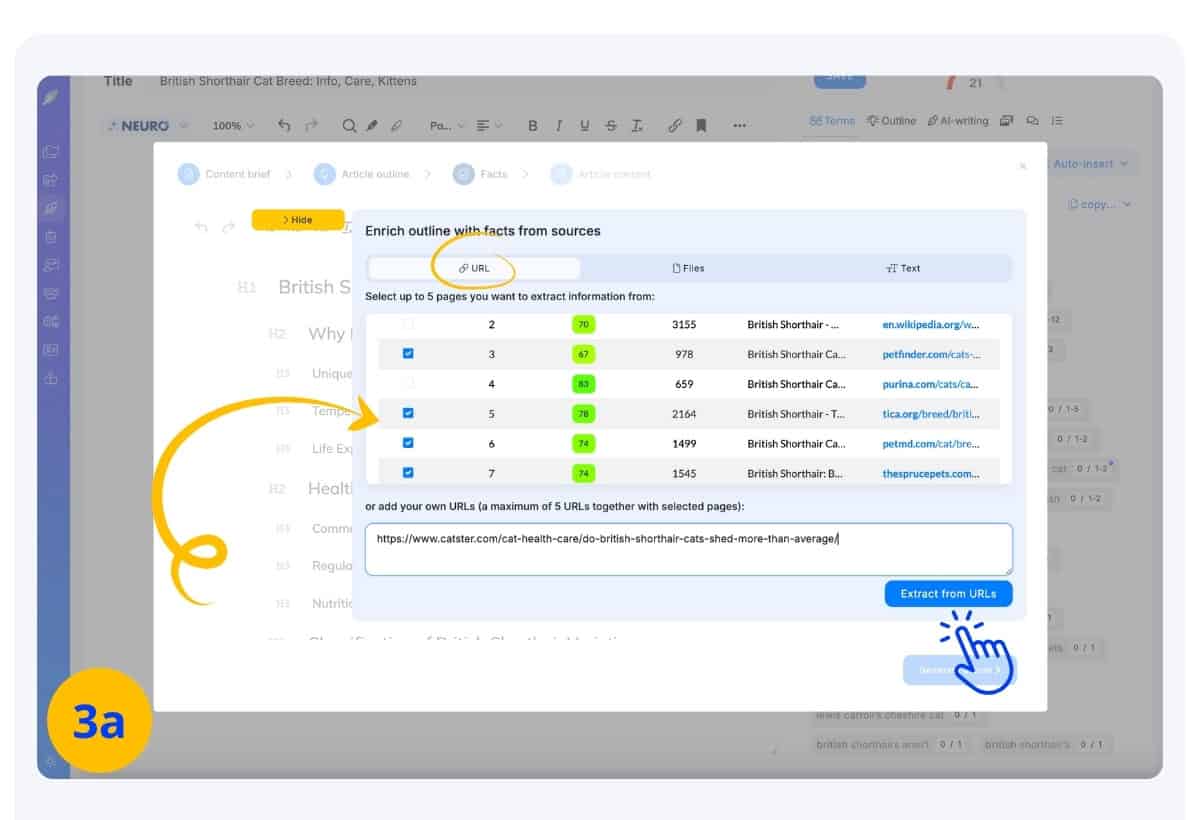The height and width of the screenshot is (820, 1200).
Task: Toggle underline formatting
Action: click(585, 126)
